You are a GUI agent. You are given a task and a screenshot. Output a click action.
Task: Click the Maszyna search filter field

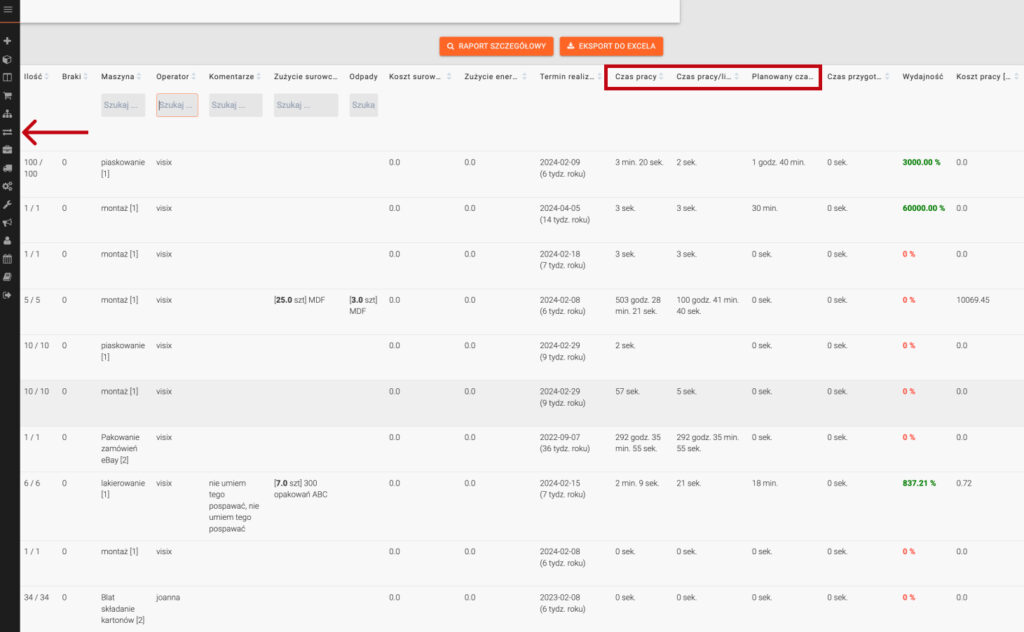point(123,105)
